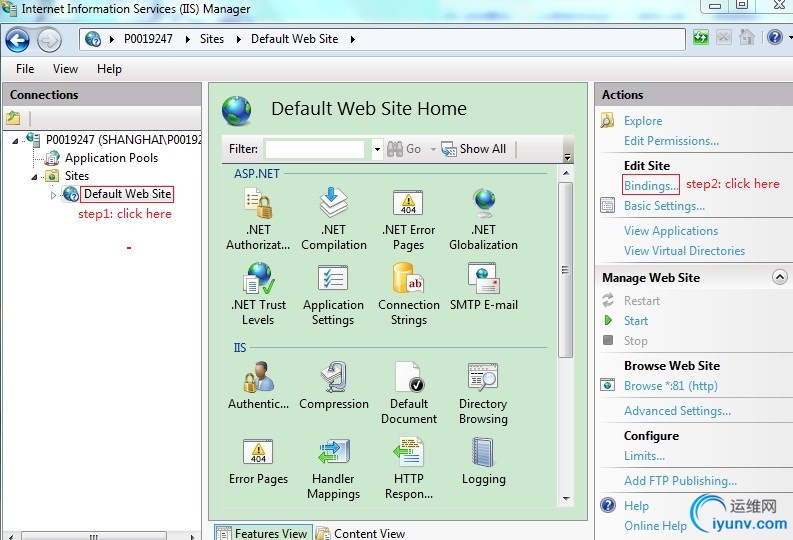Switch to Features View tab

263,533
